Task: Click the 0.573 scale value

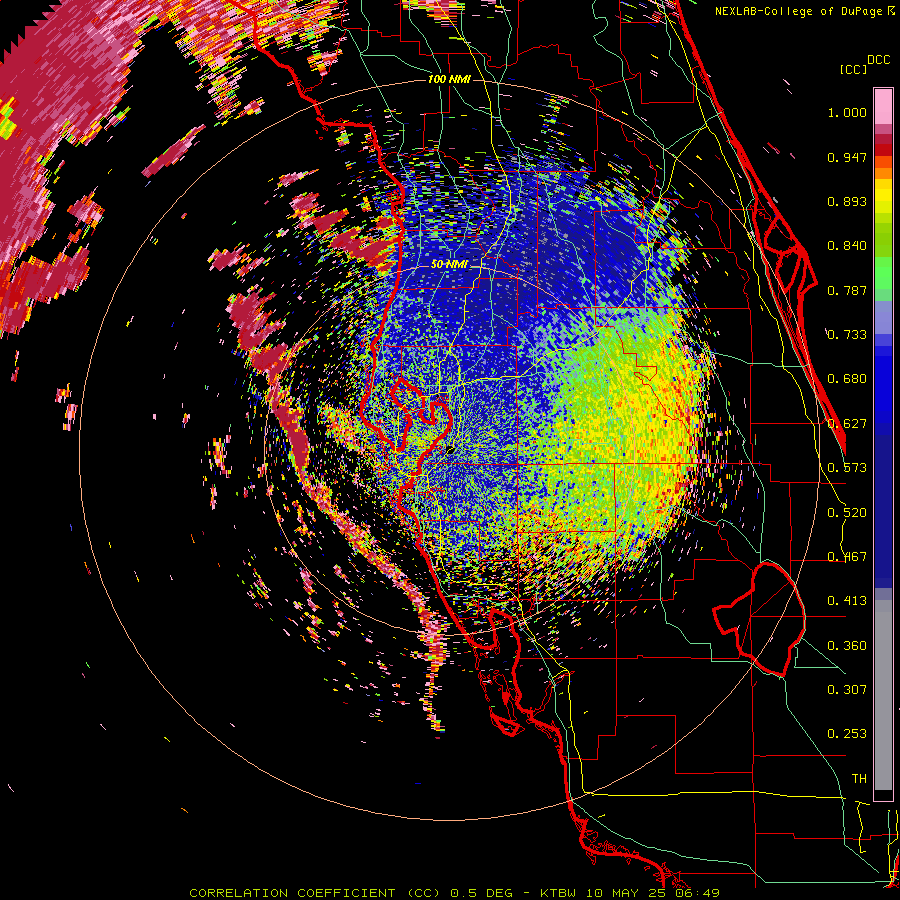Action: 847,468
